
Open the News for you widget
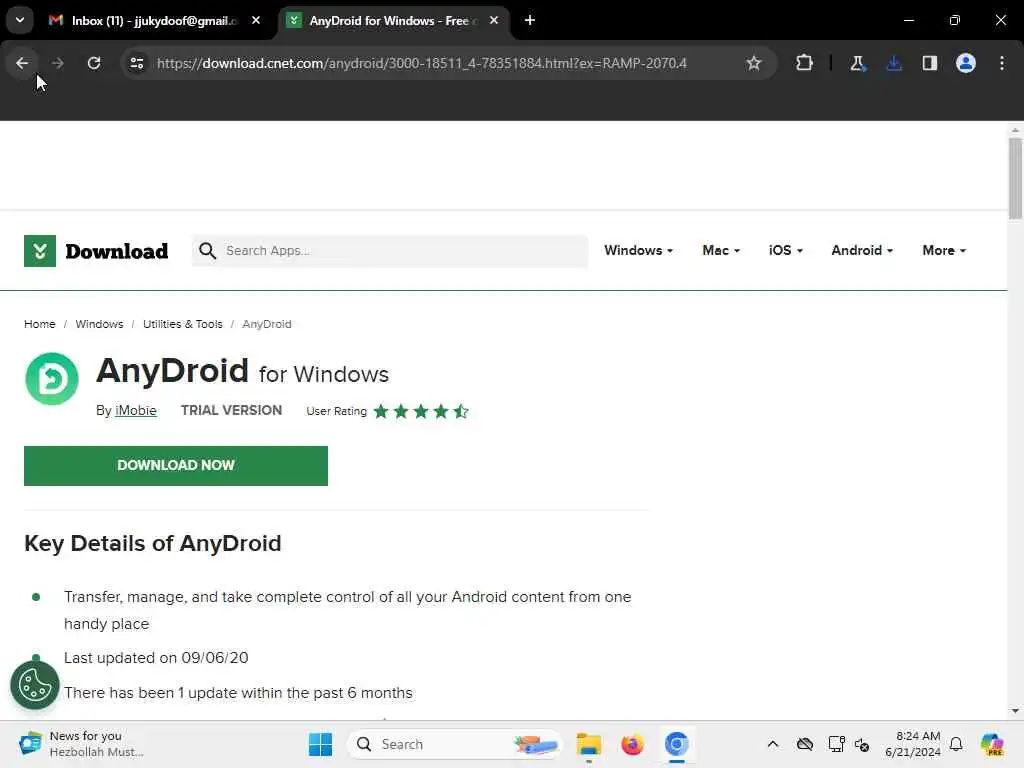click(82, 744)
